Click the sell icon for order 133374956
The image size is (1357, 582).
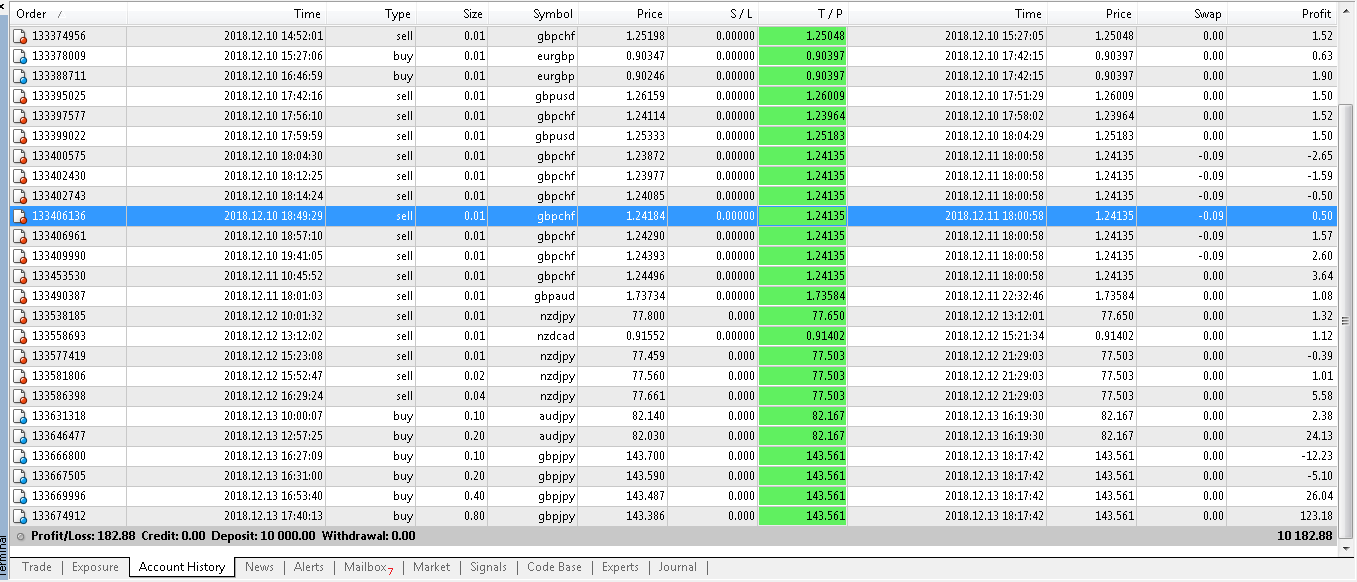point(20,36)
